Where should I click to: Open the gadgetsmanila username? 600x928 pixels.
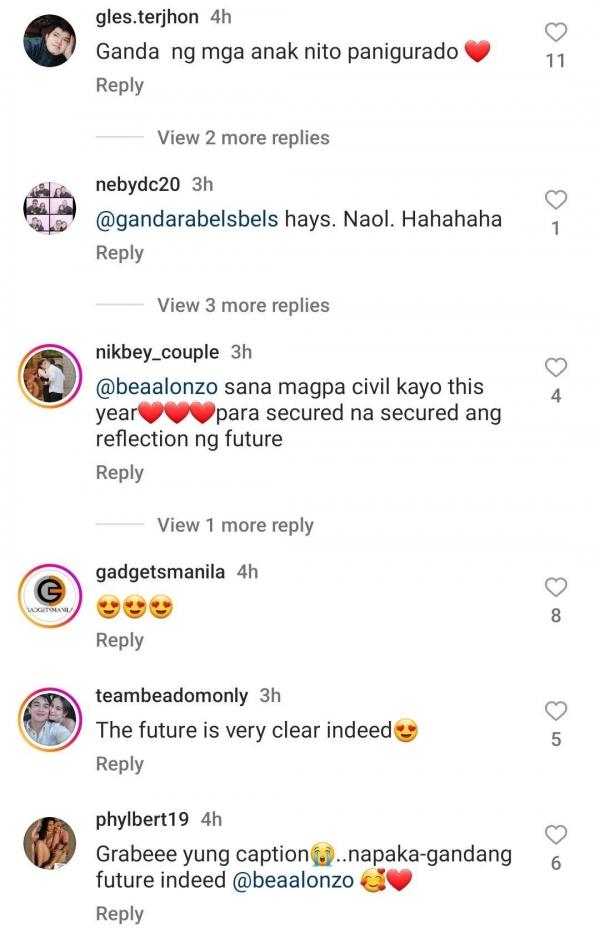(x=162, y=572)
